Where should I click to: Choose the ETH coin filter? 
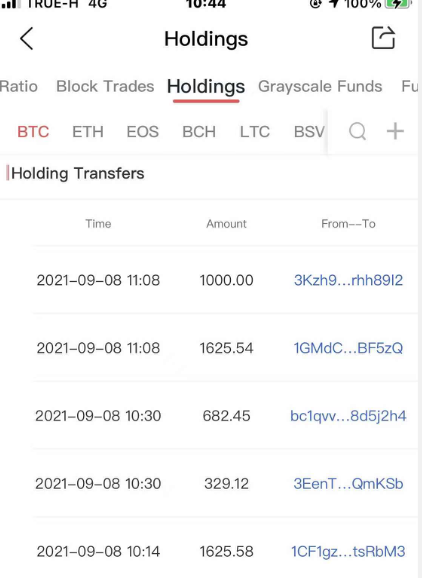click(x=88, y=132)
